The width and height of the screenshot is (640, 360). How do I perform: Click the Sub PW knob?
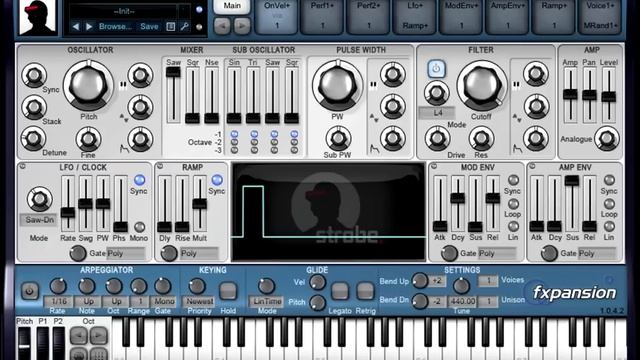[x=338, y=138]
